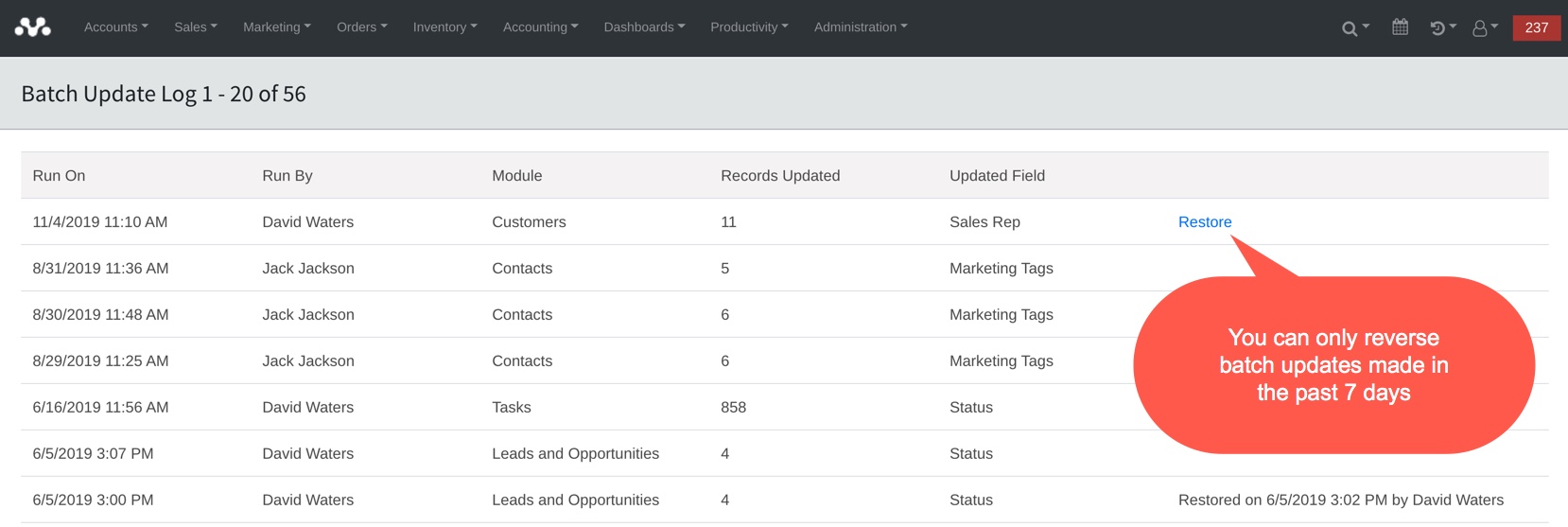Expand the Dashboards dropdown
Viewport: 1568px width, 527px height.
[645, 27]
